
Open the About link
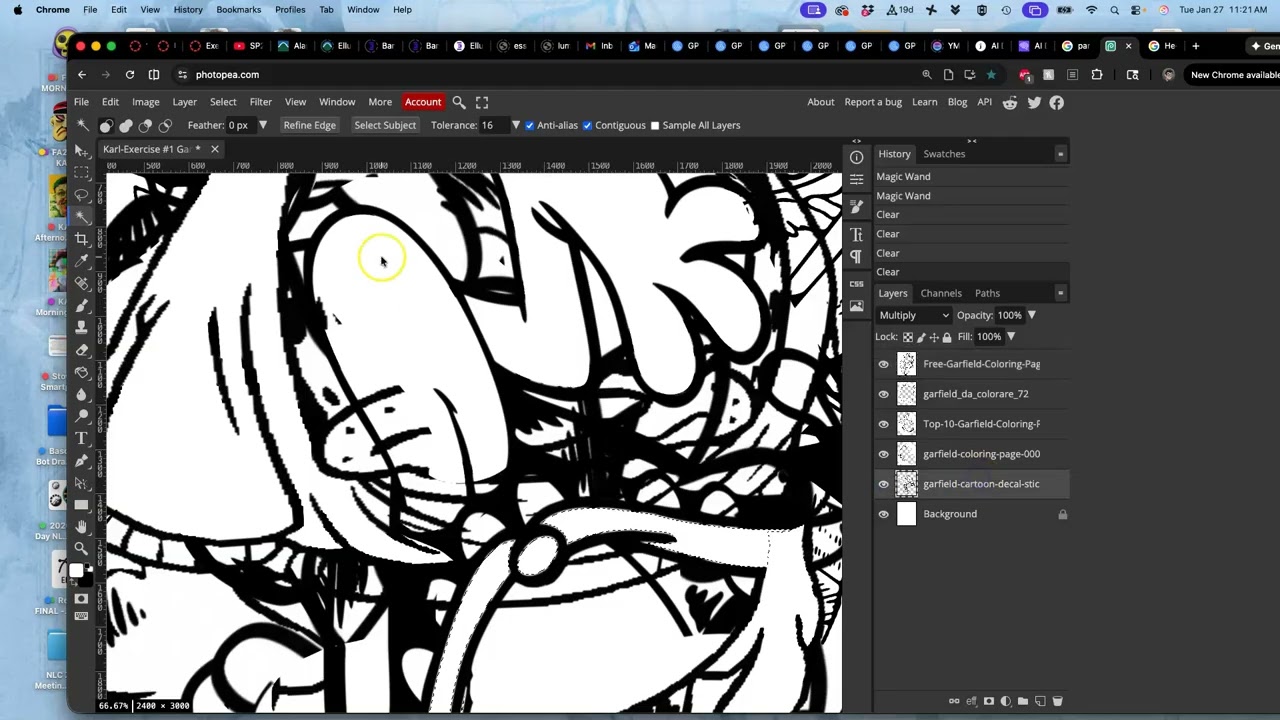coord(821,102)
